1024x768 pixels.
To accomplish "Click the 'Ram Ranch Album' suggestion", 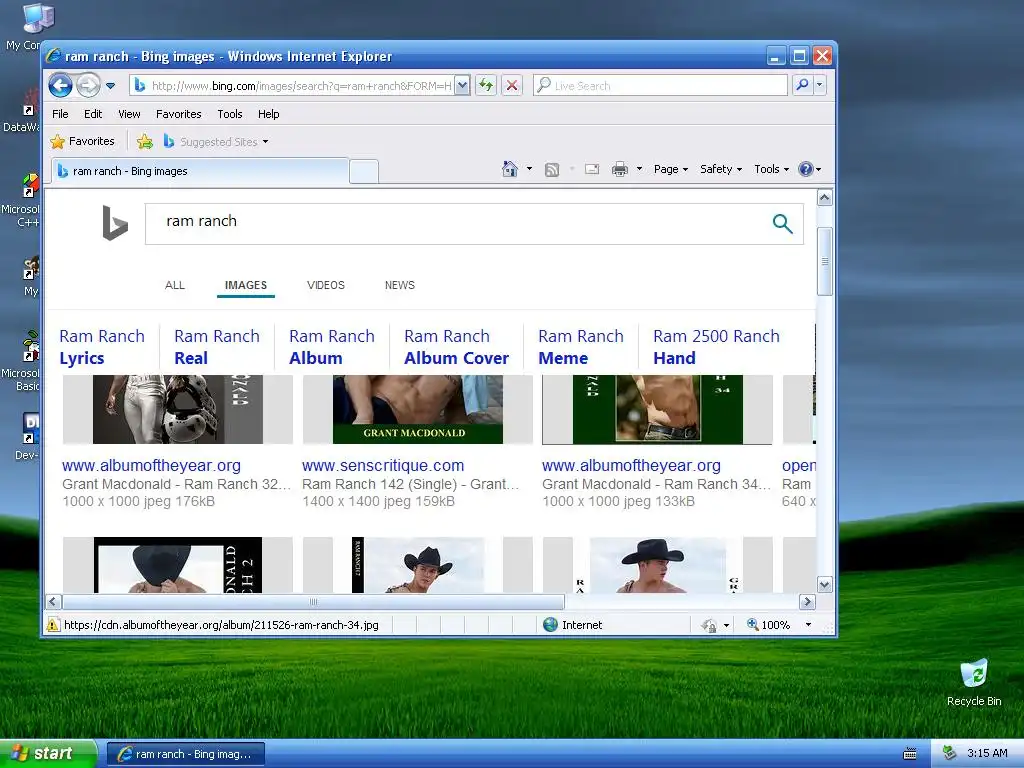I will click(x=332, y=347).
